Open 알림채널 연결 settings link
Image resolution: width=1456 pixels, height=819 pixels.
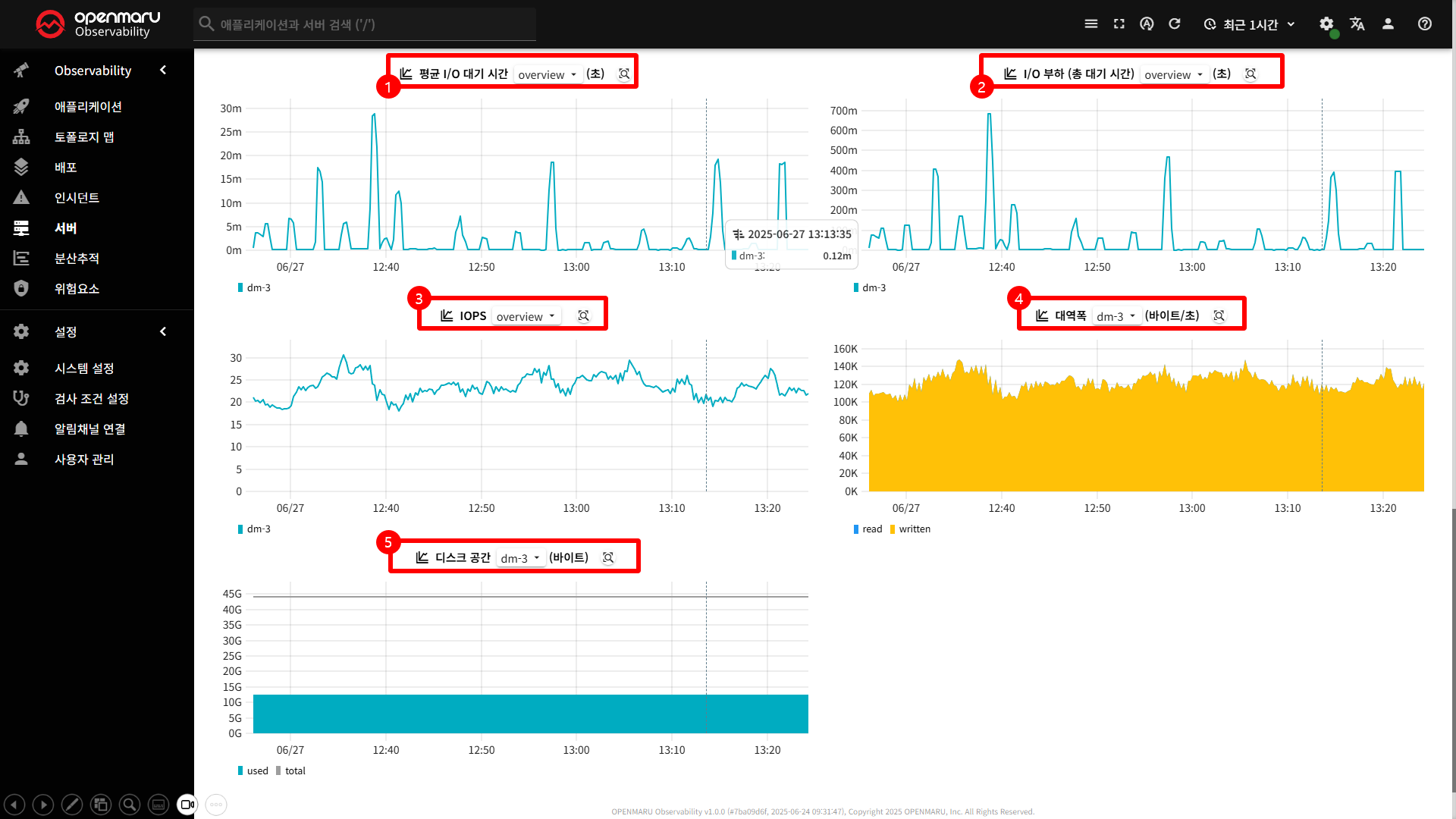click(89, 429)
